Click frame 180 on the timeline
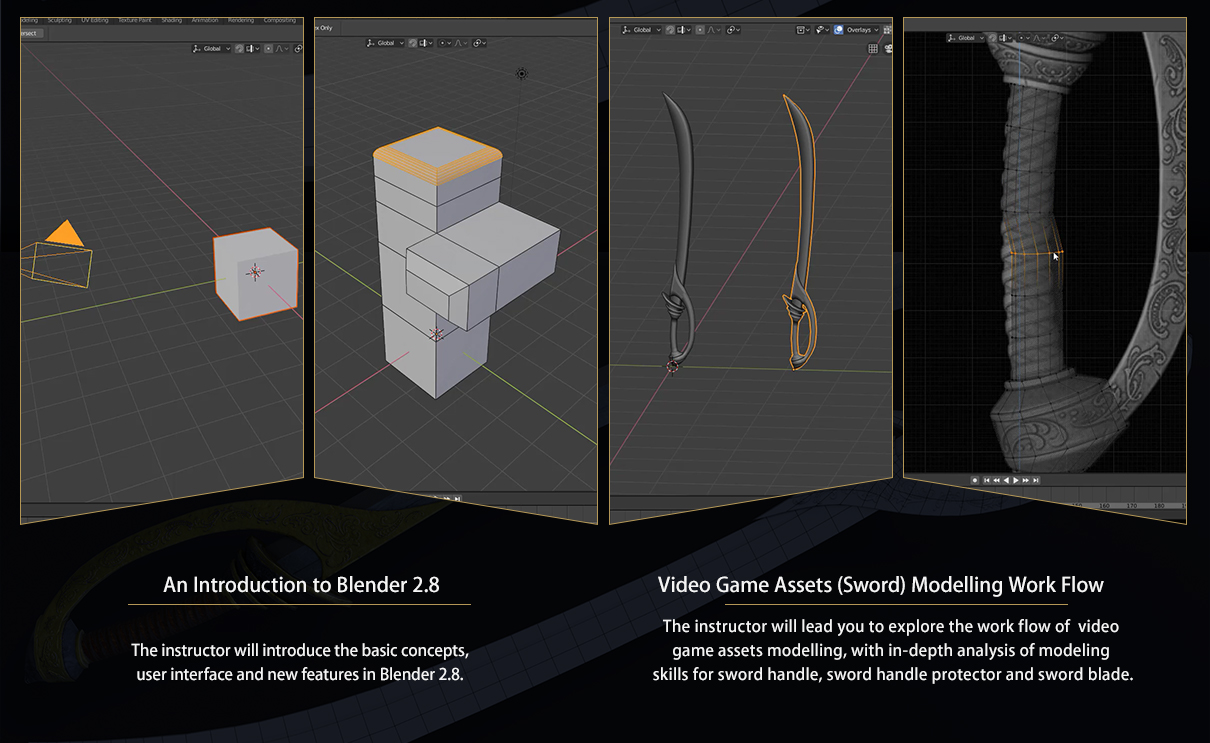The image size is (1210, 743). (1159, 506)
